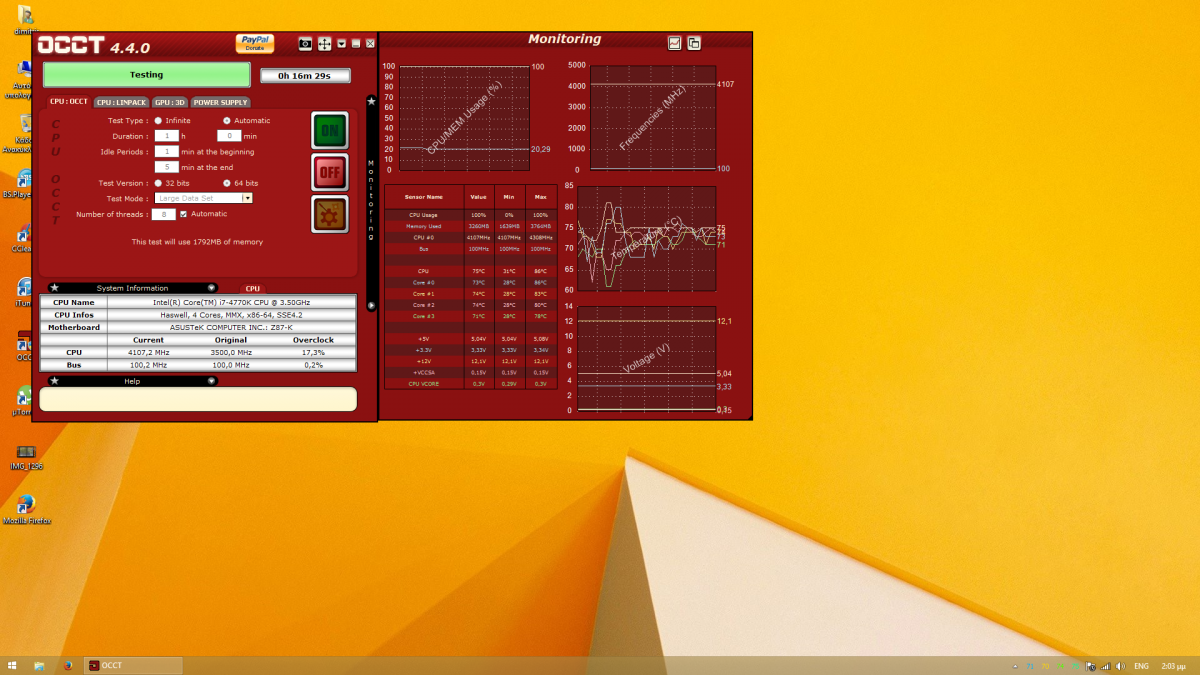
Task: Open the Windows Start button
Action: 13,665
